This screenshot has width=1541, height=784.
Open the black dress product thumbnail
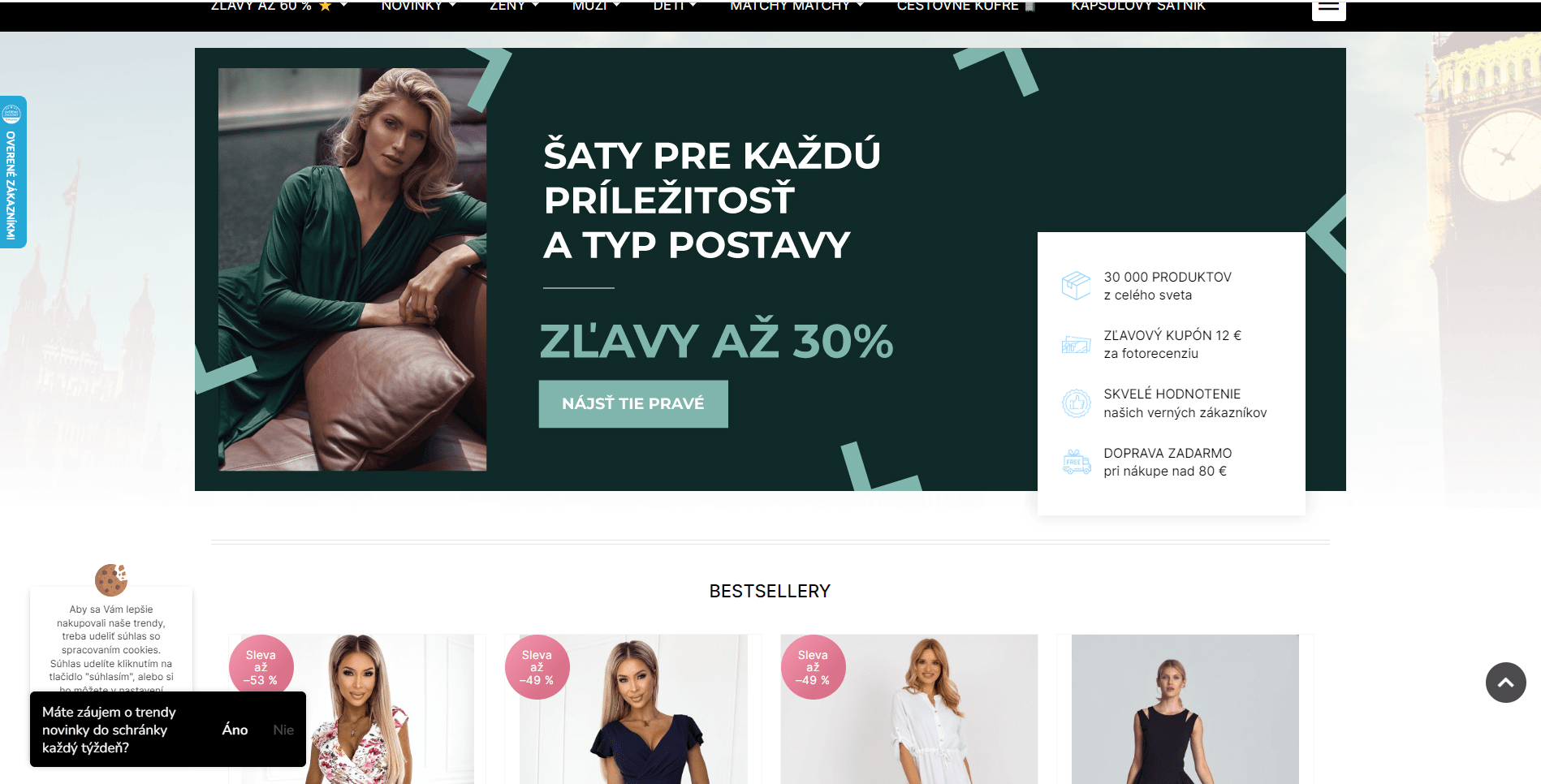pos(1185,709)
